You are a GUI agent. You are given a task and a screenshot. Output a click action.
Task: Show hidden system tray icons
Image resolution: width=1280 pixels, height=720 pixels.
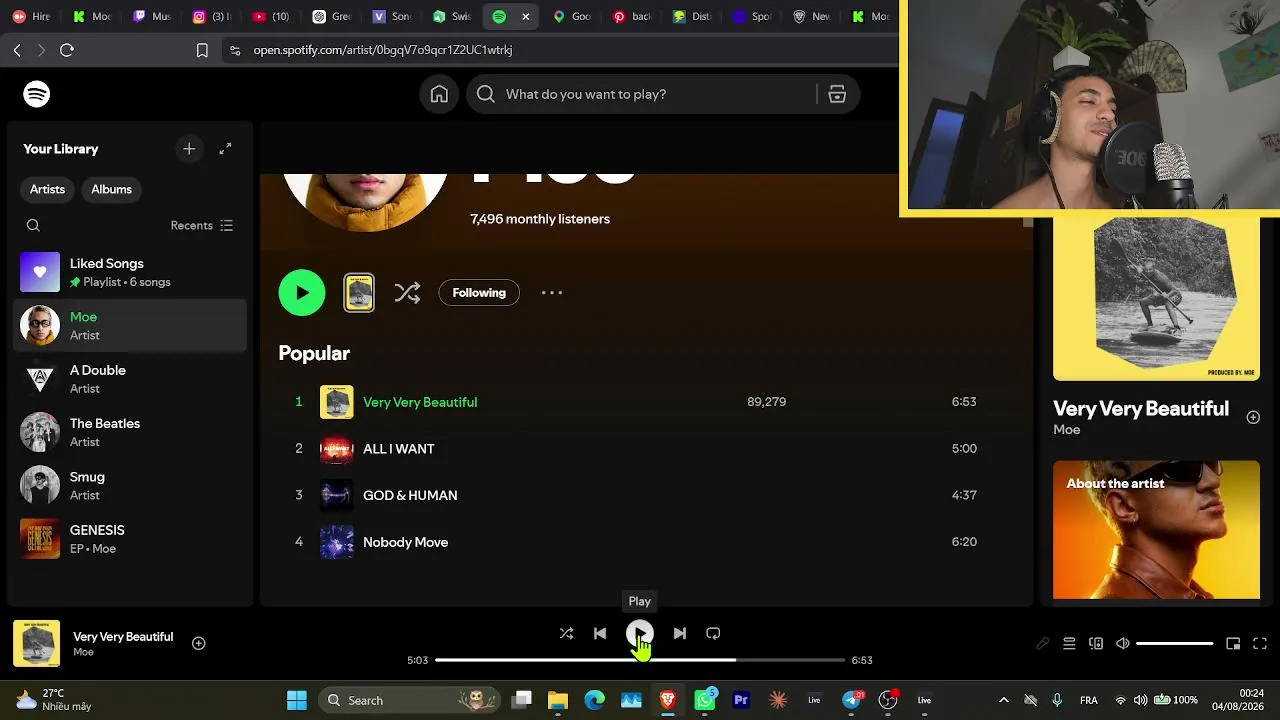tap(1004, 700)
